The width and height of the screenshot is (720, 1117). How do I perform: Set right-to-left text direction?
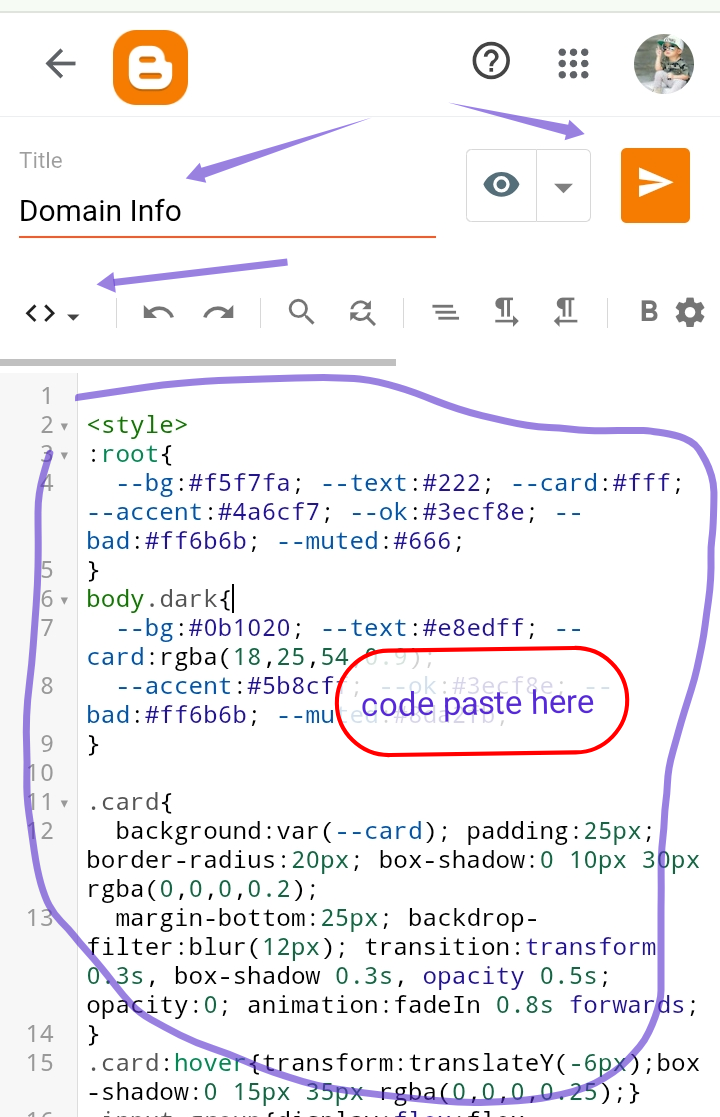click(565, 312)
